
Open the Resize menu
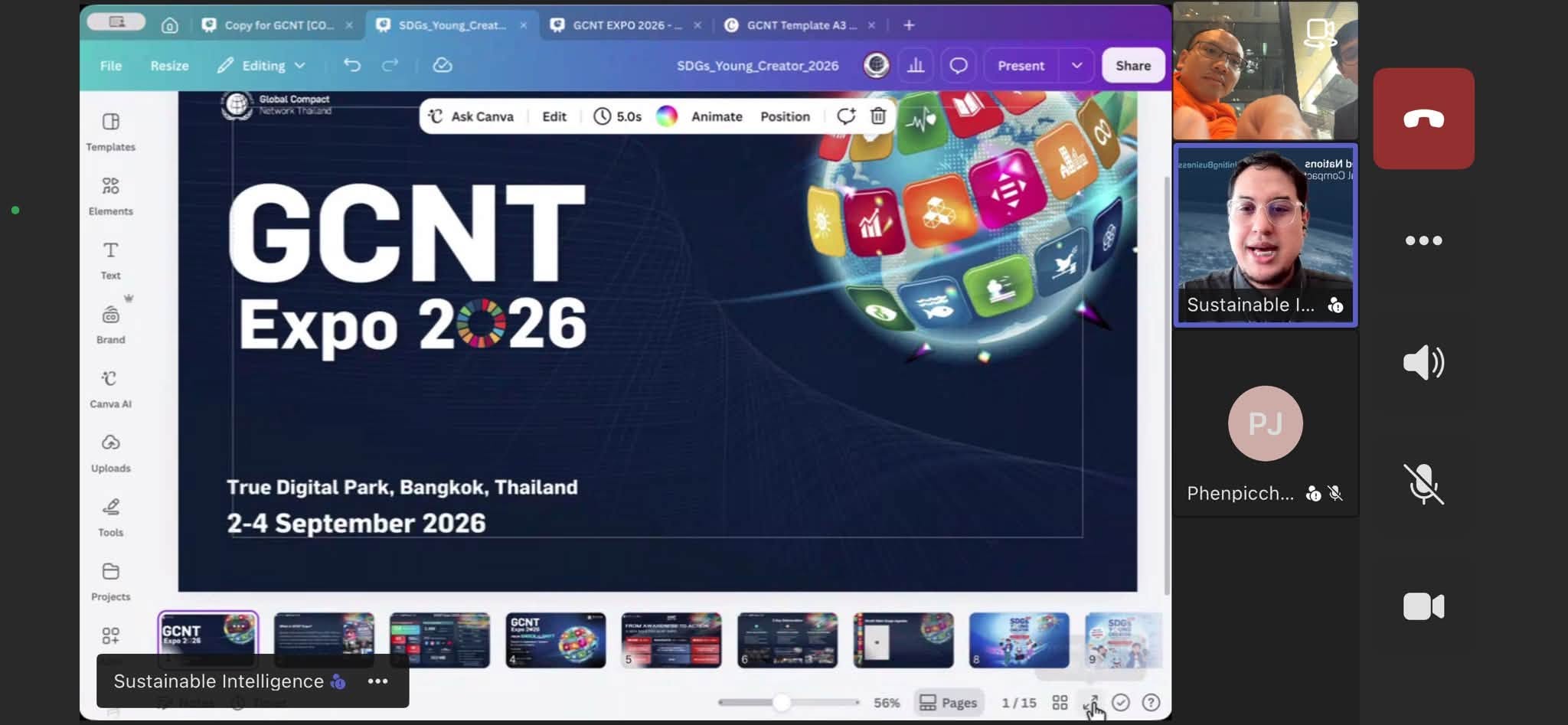pos(169,65)
